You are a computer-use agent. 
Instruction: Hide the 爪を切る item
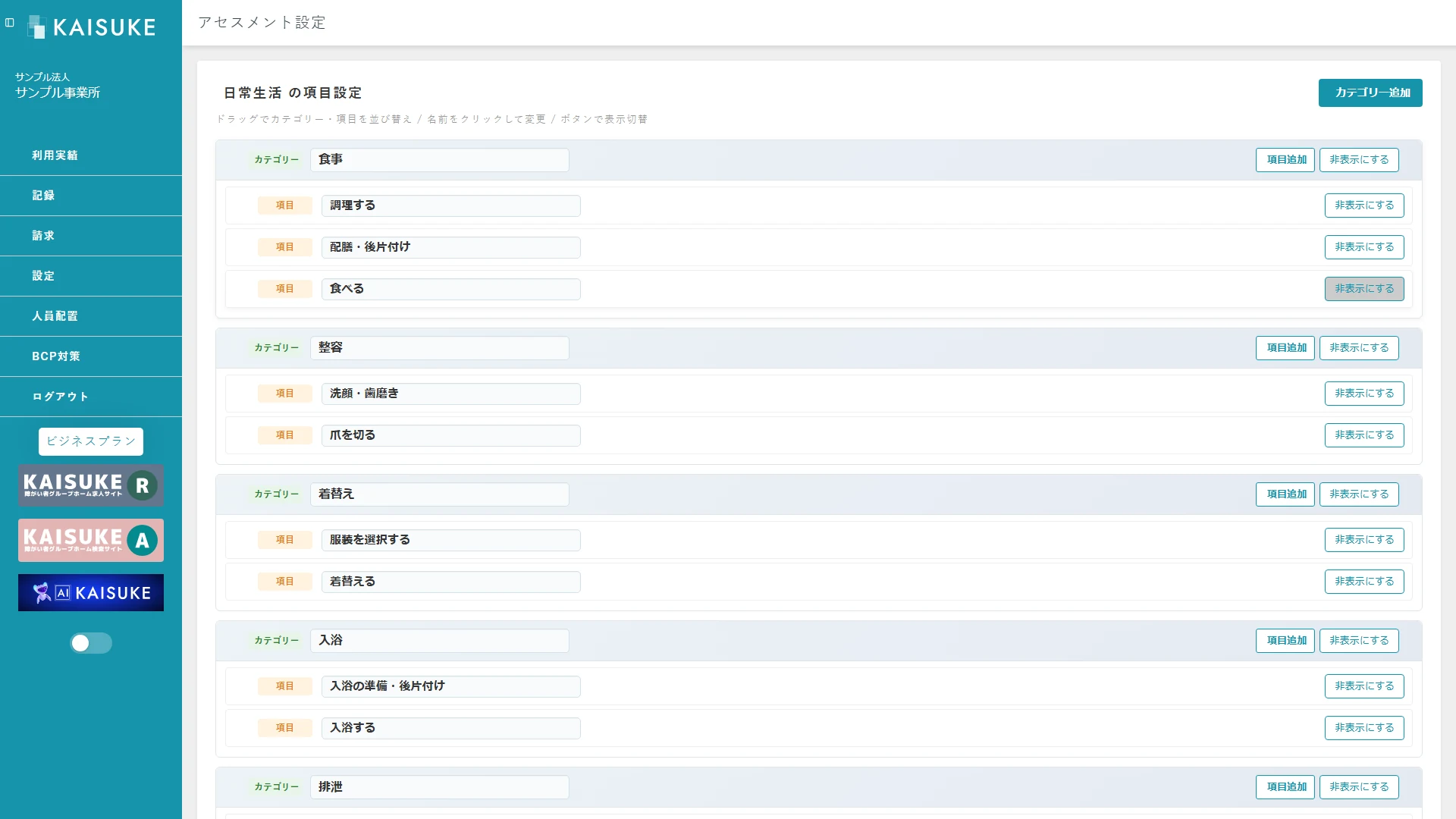point(1364,435)
